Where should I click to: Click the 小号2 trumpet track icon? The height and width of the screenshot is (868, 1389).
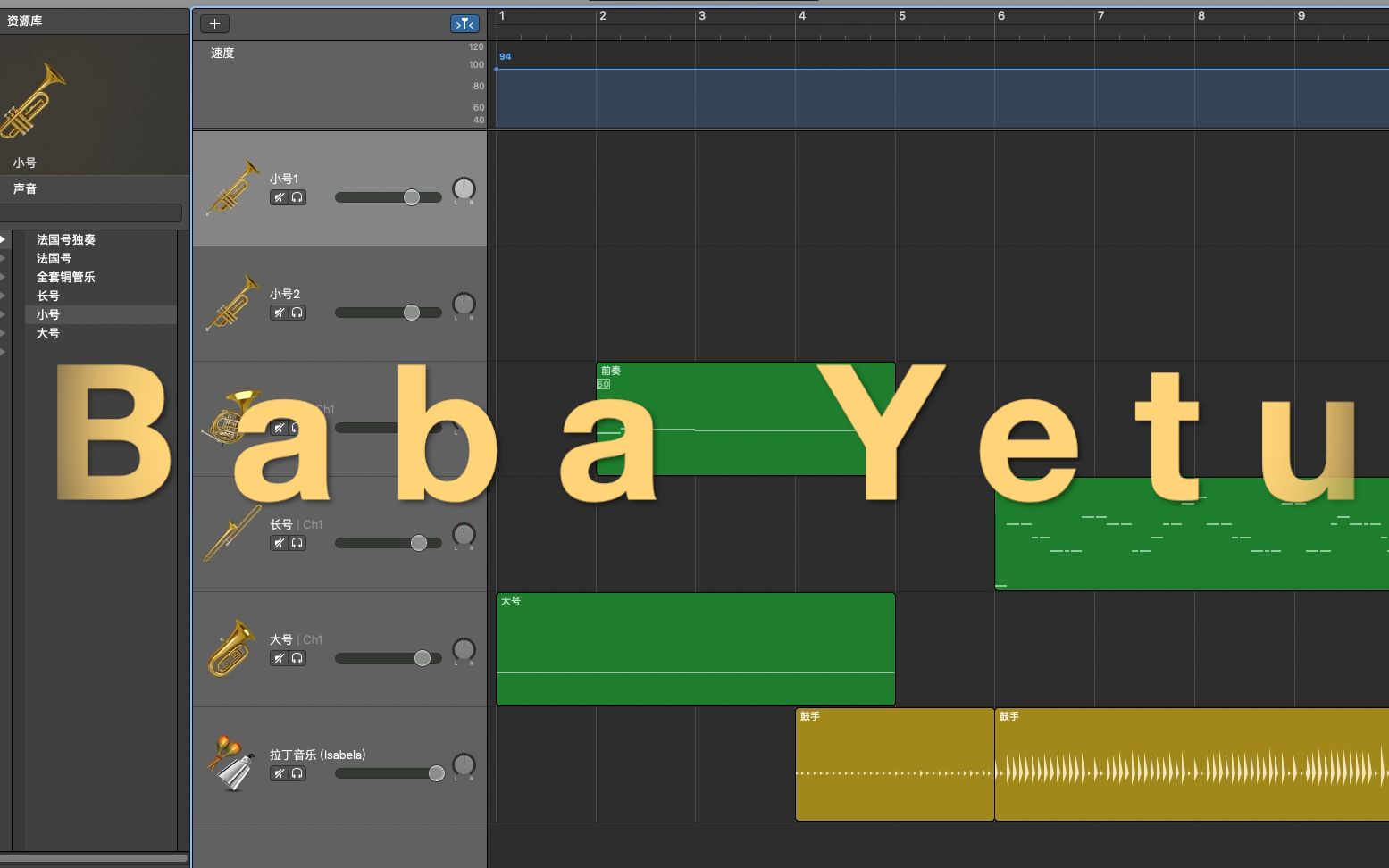(x=232, y=304)
